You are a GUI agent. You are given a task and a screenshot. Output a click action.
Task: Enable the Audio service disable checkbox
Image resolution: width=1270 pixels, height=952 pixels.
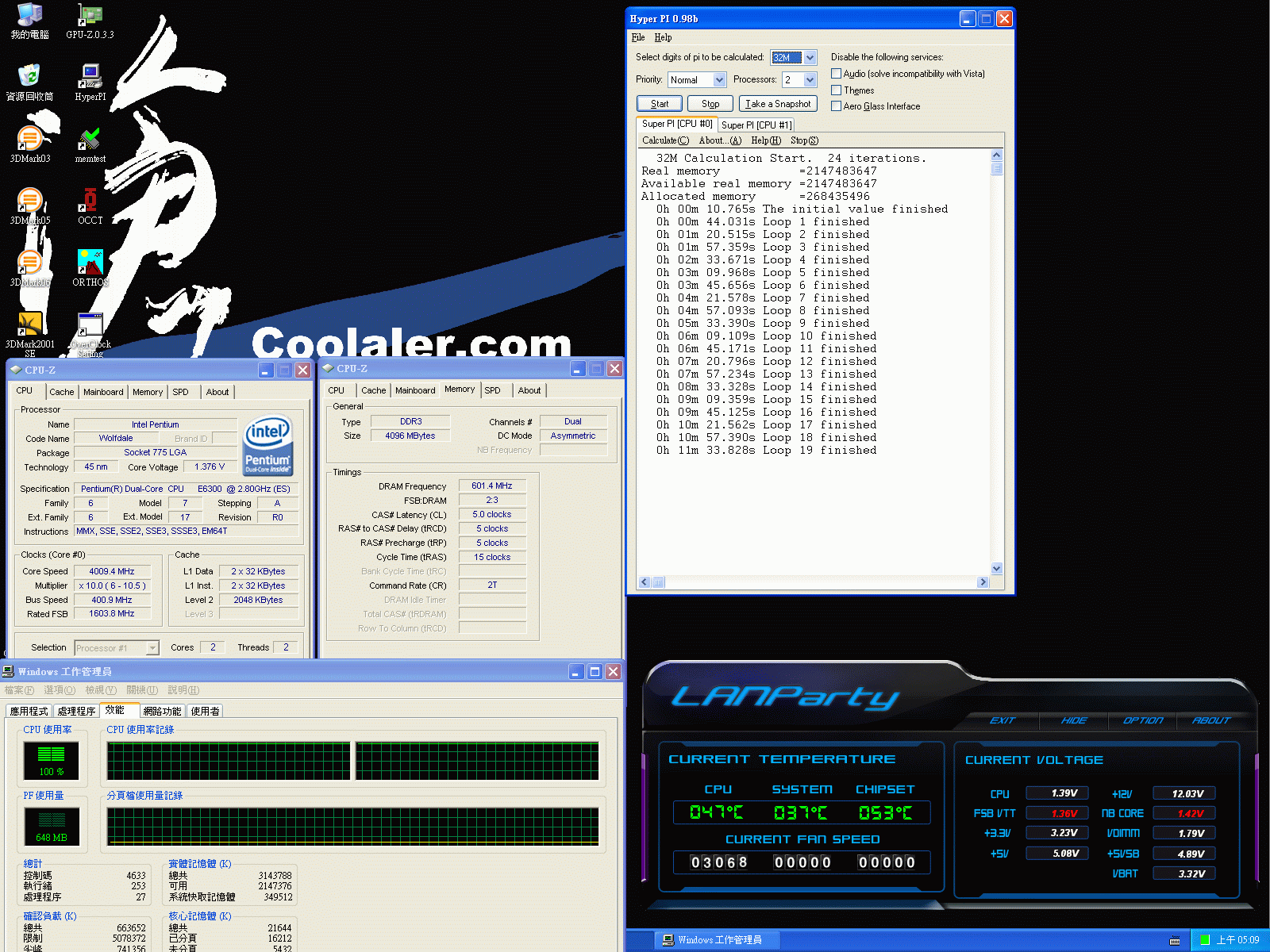[836, 74]
